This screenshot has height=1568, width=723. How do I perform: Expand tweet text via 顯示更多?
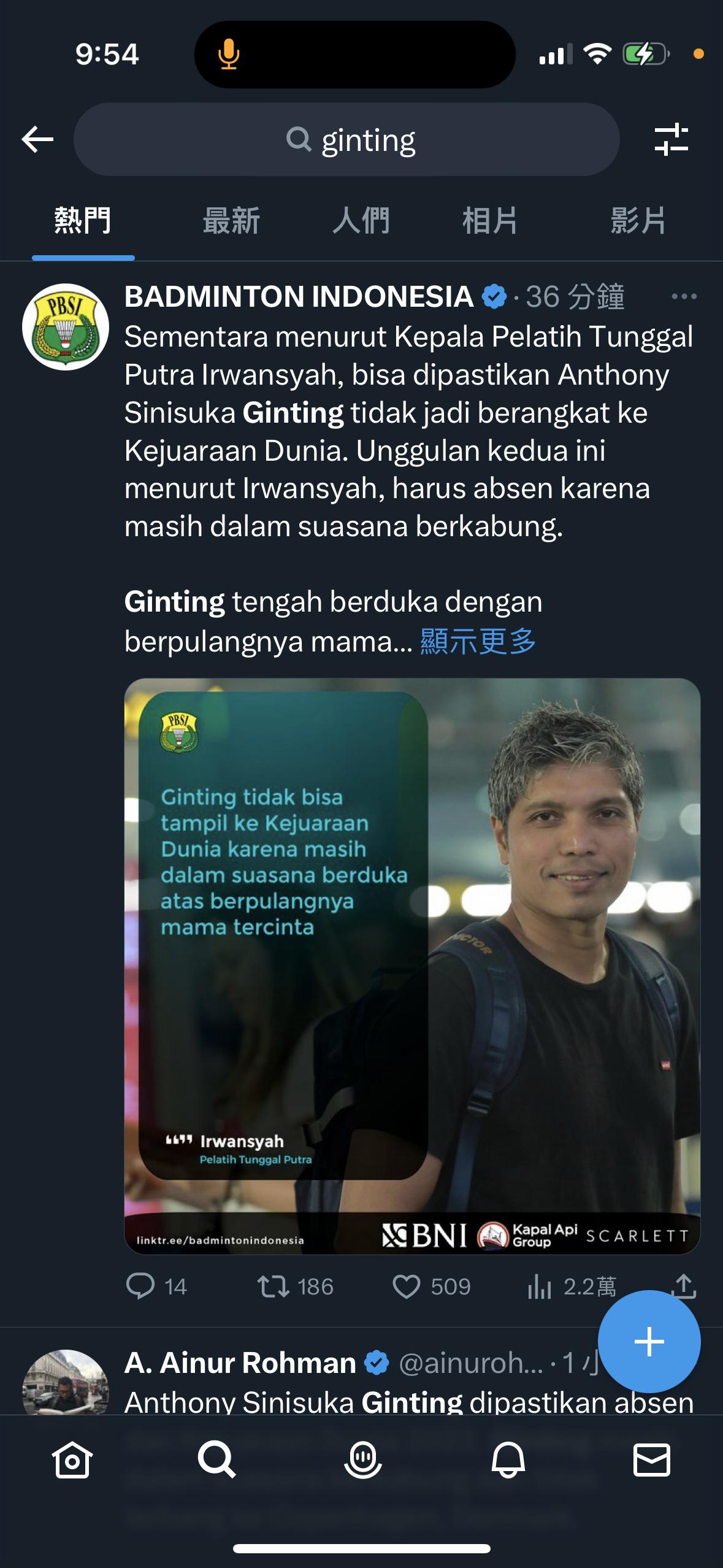[478, 641]
